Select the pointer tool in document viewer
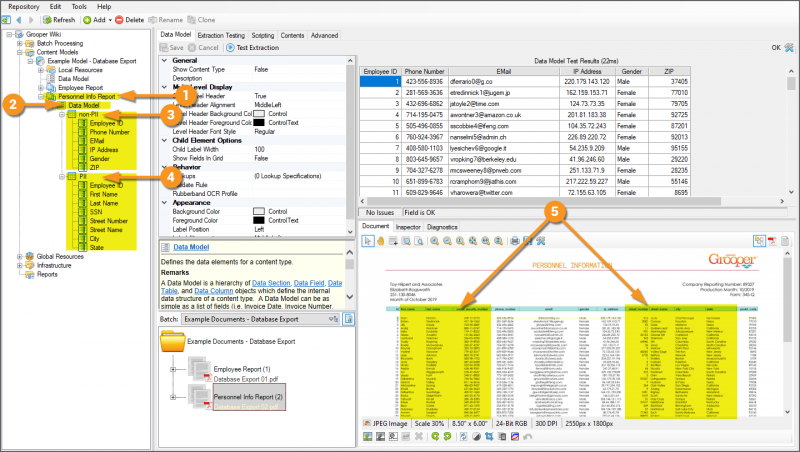 click(x=368, y=241)
